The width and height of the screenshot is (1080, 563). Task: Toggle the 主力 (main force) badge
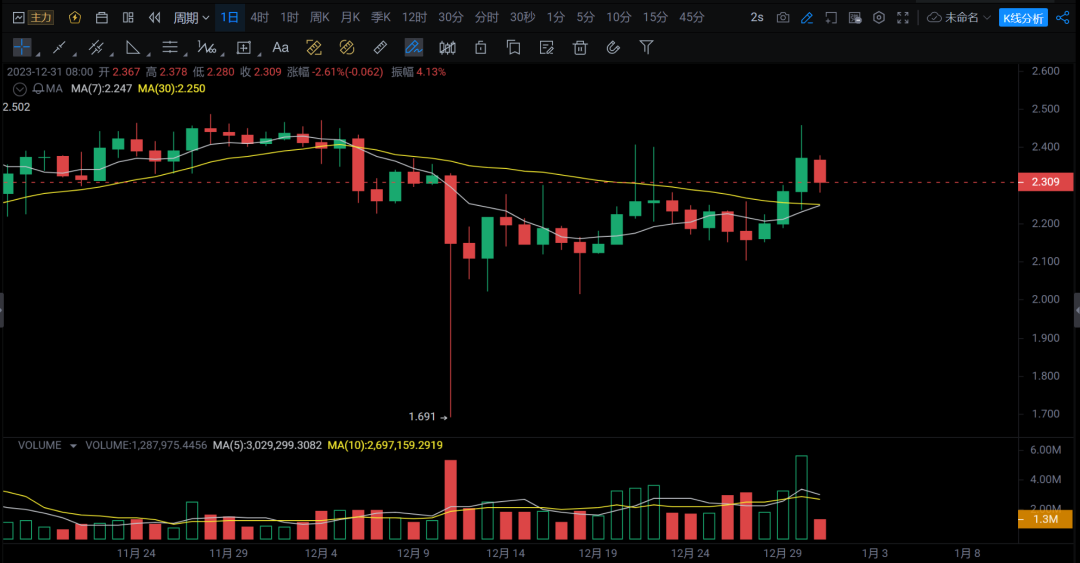(x=41, y=17)
